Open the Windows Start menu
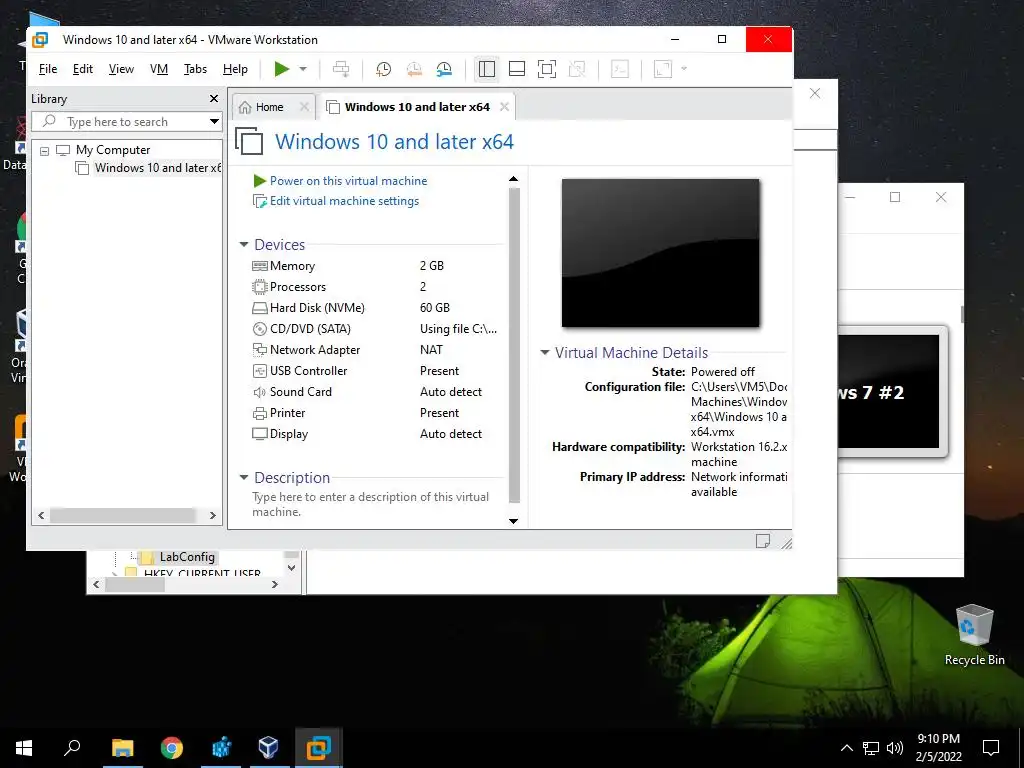Viewport: 1024px width, 768px height. coord(24,748)
